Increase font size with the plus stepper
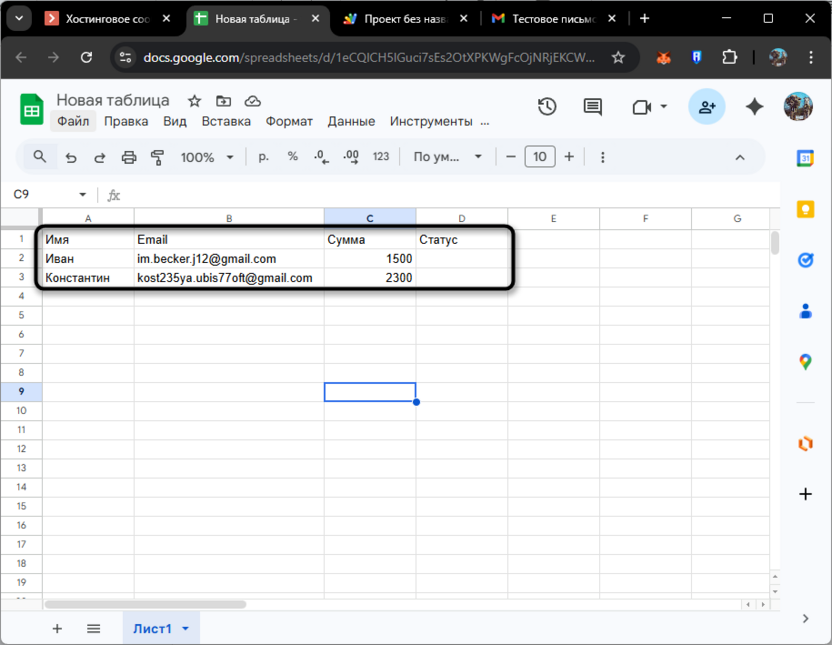The image size is (832, 645). pyautogui.click(x=568, y=157)
